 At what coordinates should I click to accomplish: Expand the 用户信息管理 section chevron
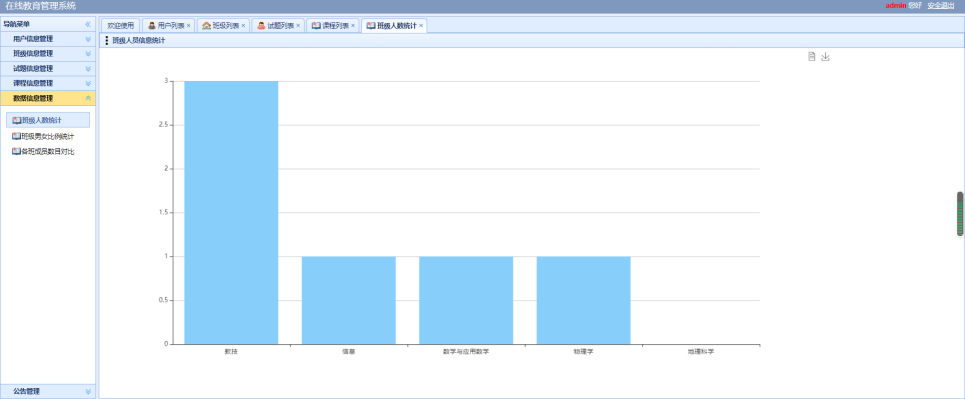pyautogui.click(x=88, y=39)
